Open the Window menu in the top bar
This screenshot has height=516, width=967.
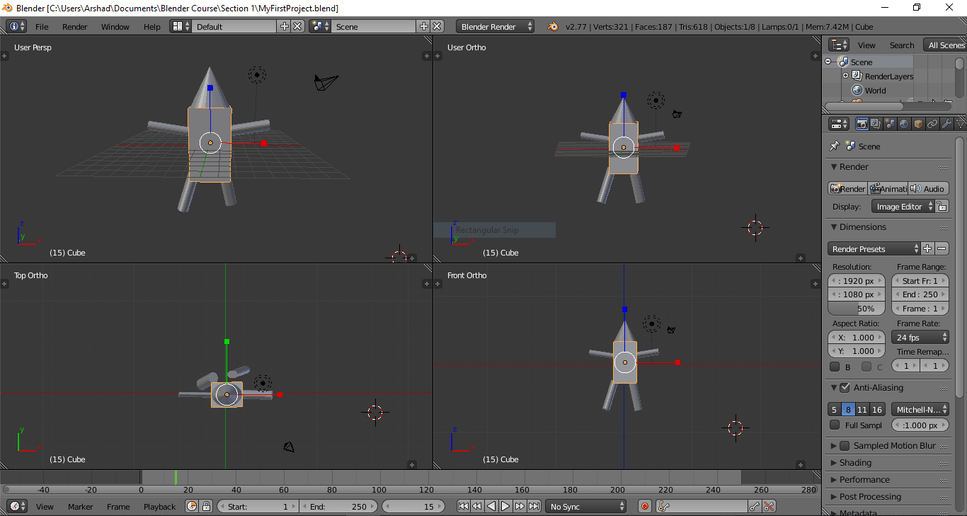115,27
